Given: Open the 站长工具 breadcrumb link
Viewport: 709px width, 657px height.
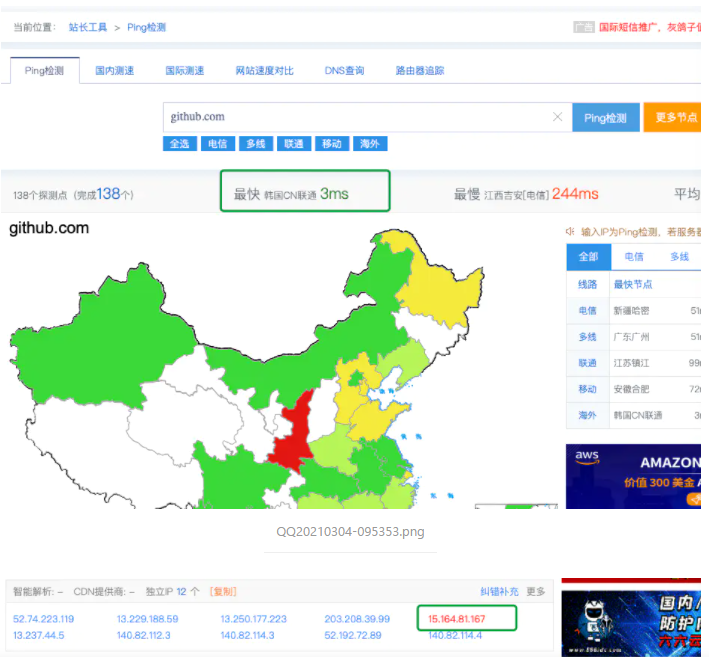Looking at the screenshot, I should tap(88, 28).
